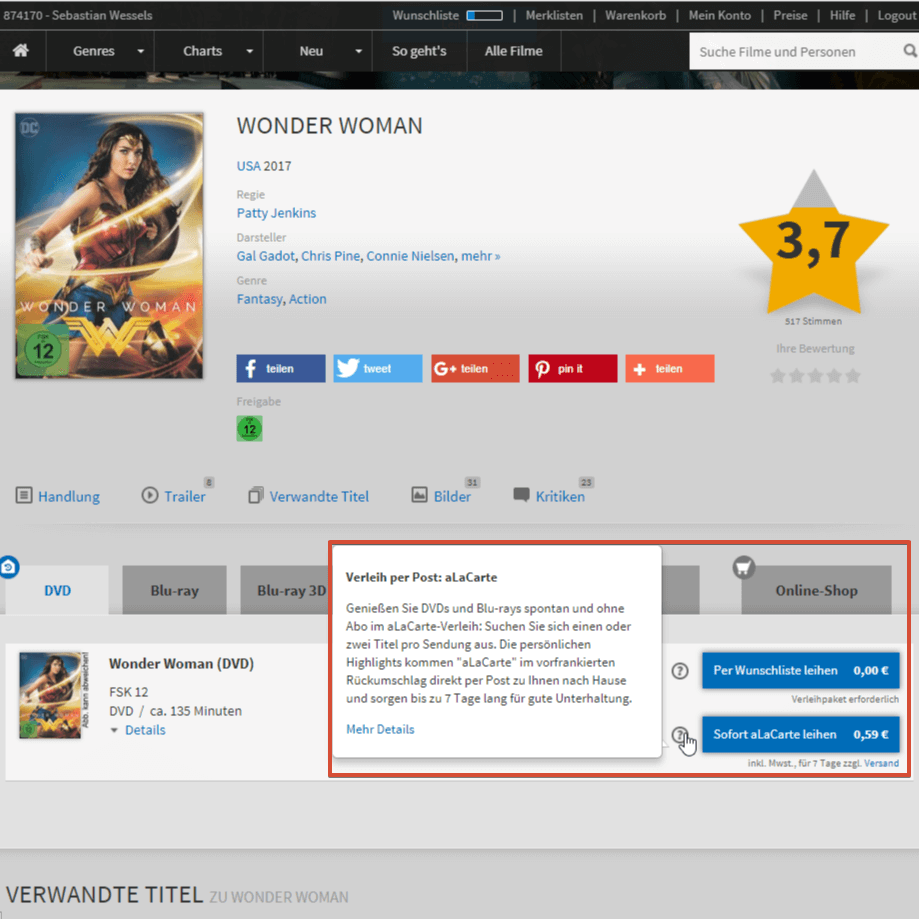
Task: Show more cast via mehr link
Action: pyautogui.click(x=481, y=256)
